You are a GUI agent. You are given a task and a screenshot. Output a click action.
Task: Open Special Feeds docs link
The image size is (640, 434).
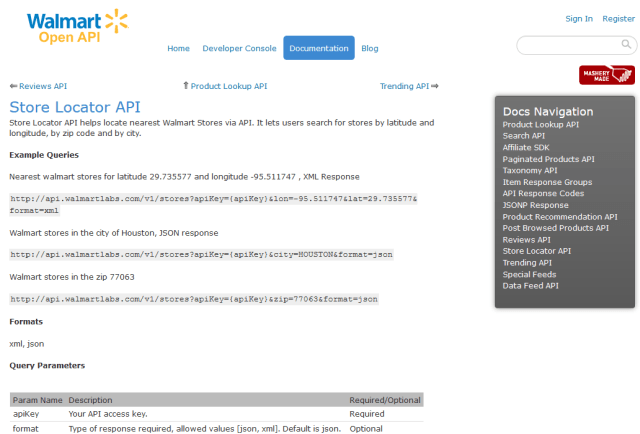(x=529, y=274)
